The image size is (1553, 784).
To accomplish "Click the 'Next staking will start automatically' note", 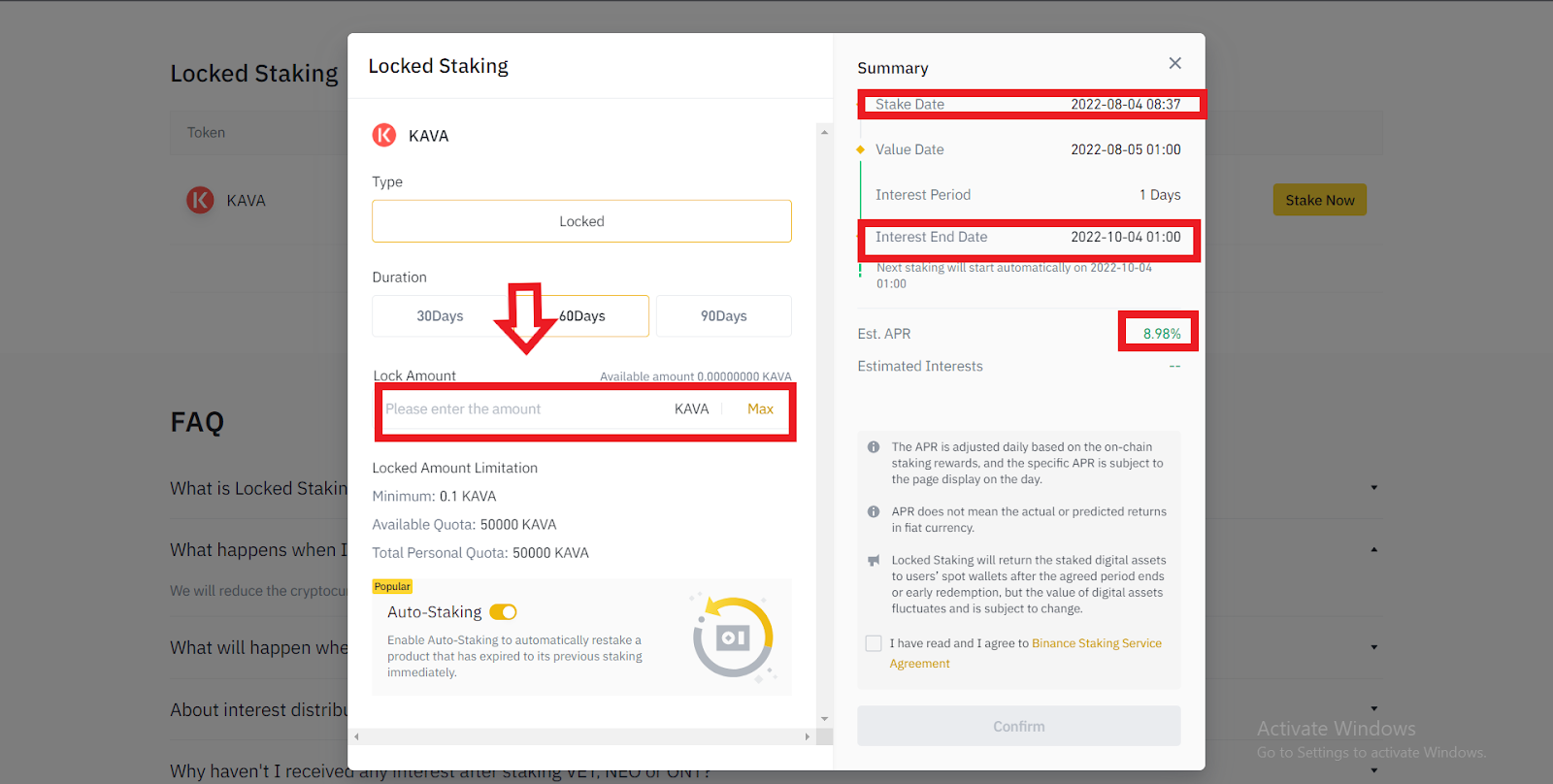I will [x=1014, y=276].
